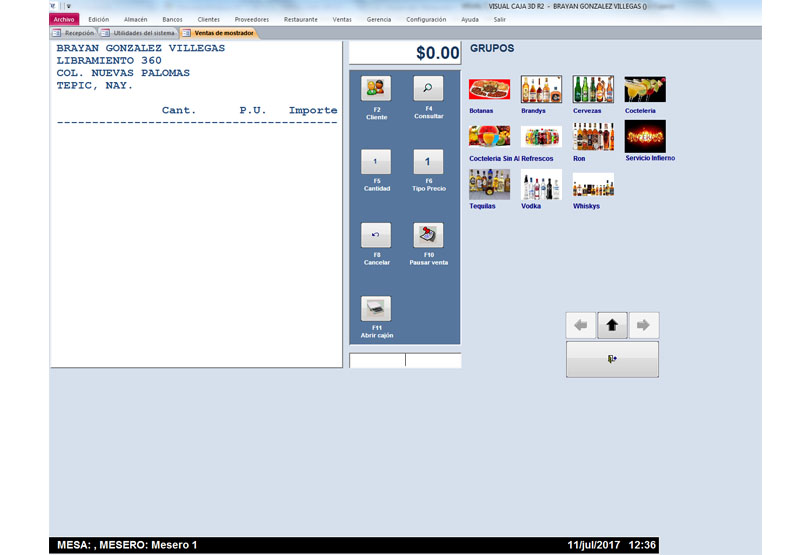The height and width of the screenshot is (555, 800).
Task: Click the right arrow navigation button
Action: click(x=643, y=325)
